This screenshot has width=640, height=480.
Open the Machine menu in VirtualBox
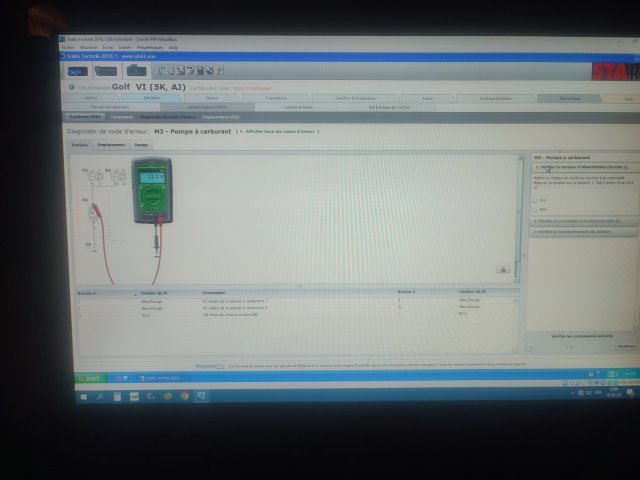(89, 47)
